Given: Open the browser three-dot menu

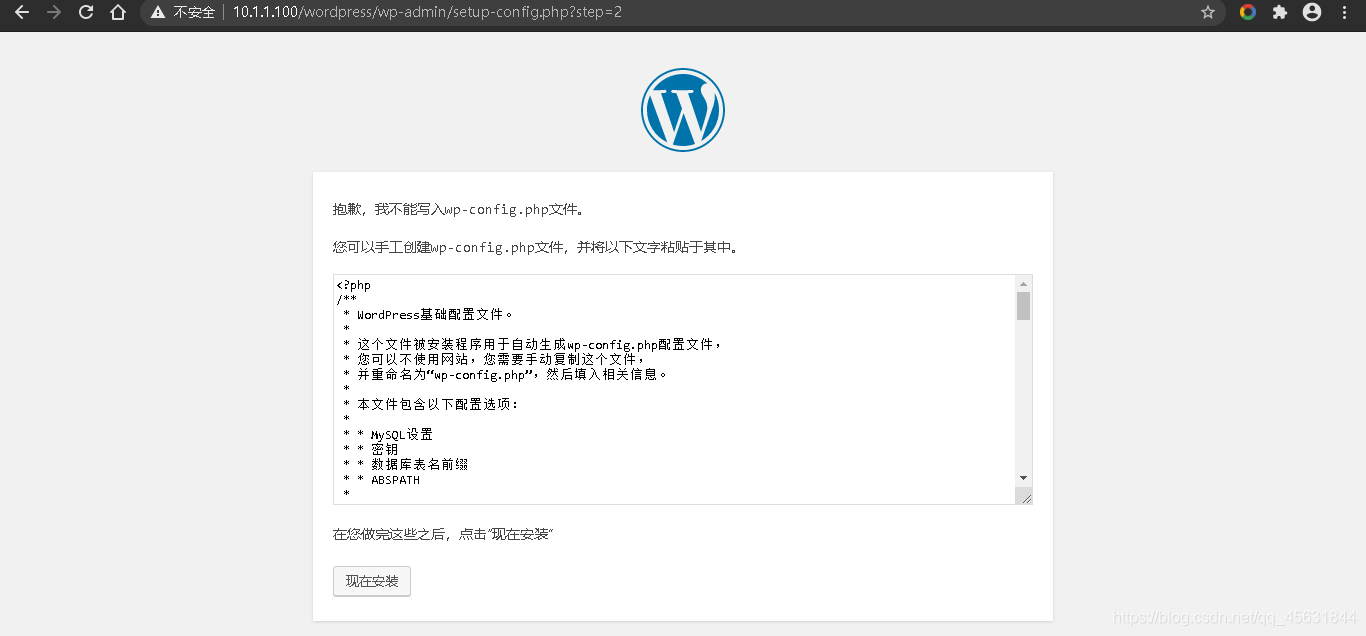Looking at the screenshot, I should (x=1344, y=12).
